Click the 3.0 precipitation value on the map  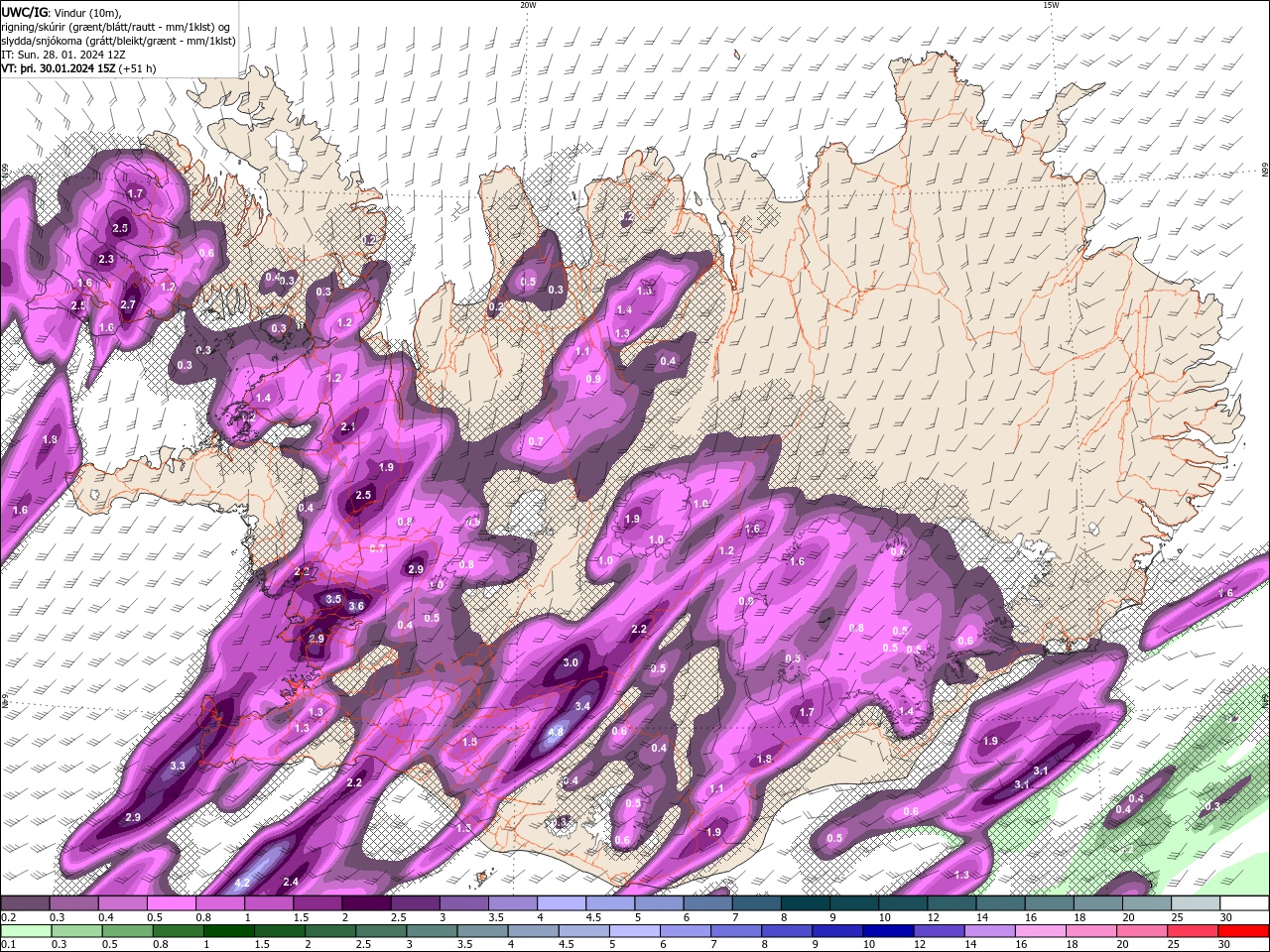(x=571, y=662)
